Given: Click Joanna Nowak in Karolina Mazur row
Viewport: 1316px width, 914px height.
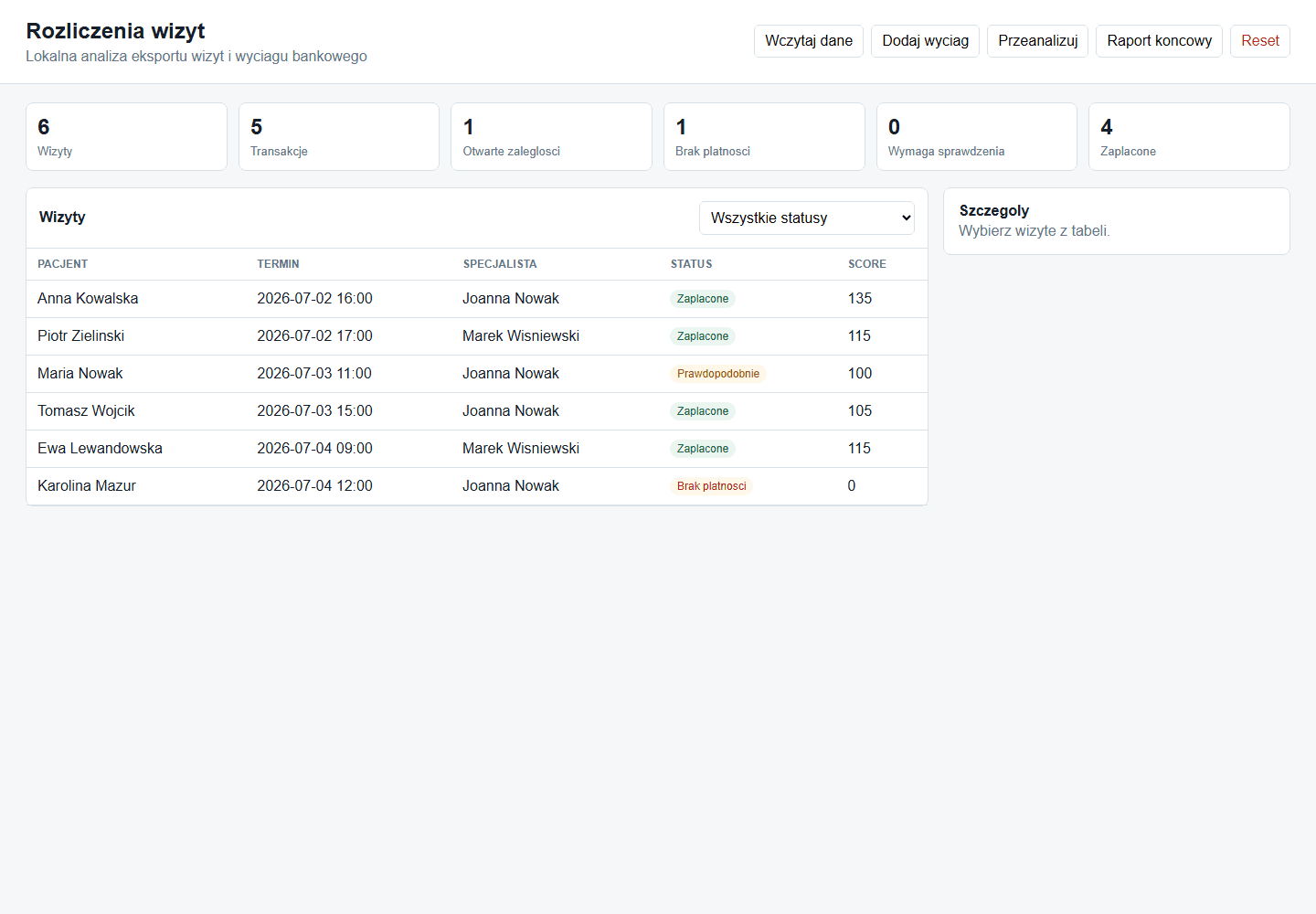Looking at the screenshot, I should pos(510,486).
